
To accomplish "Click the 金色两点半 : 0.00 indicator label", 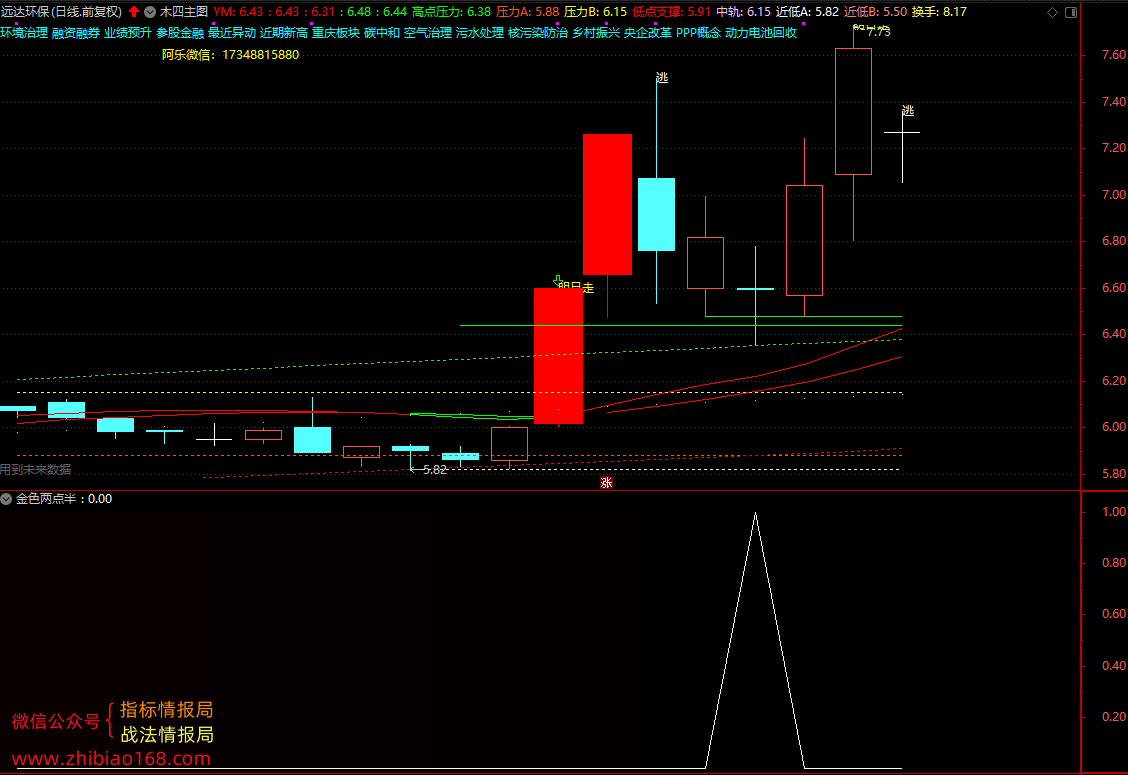I will pos(64,499).
